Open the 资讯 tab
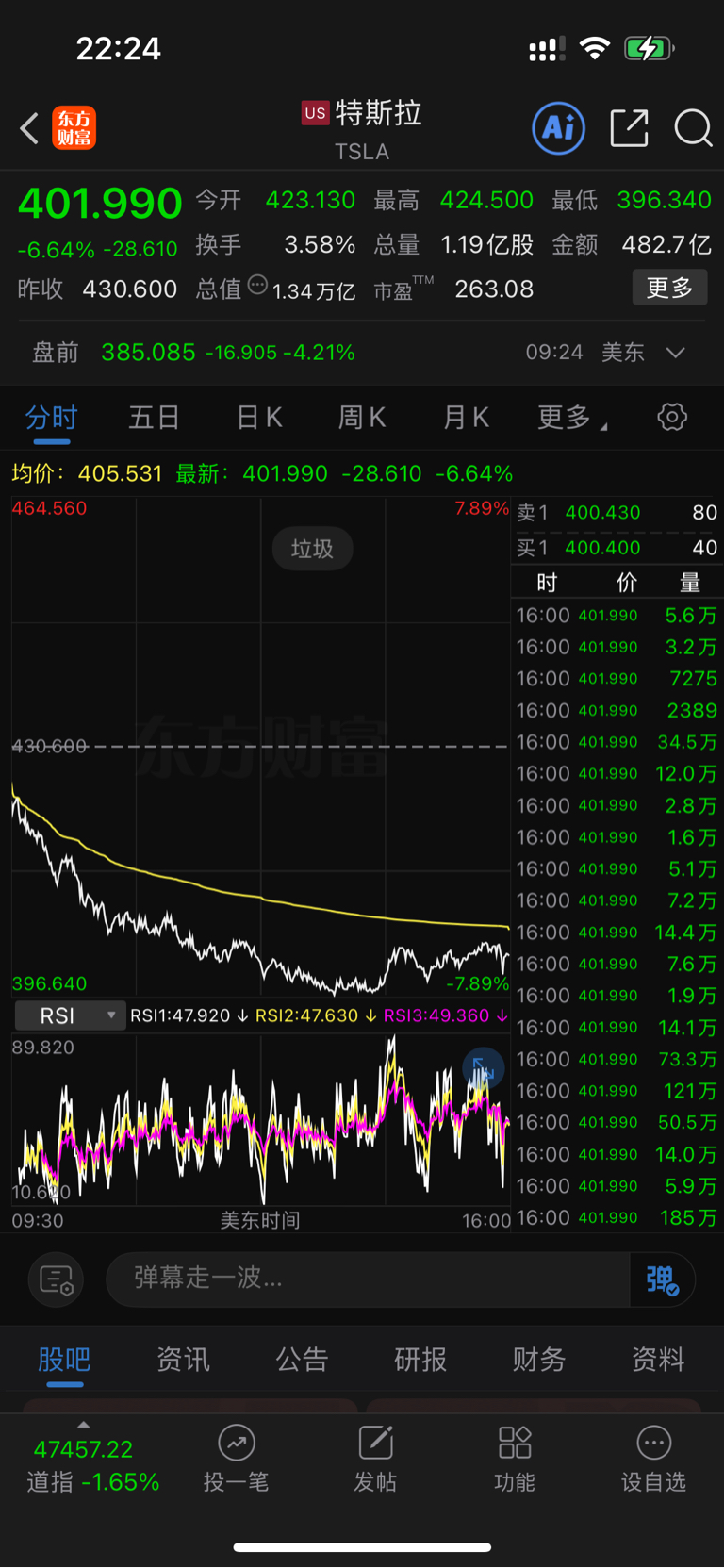Screen dimensions: 724x1568 (183, 1360)
